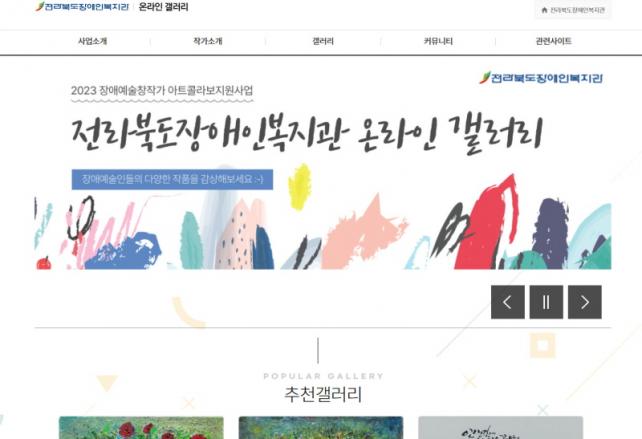Viewport: 642px width, 439px height.
Task: Click the home icon in top-right link
Action: tap(544, 10)
